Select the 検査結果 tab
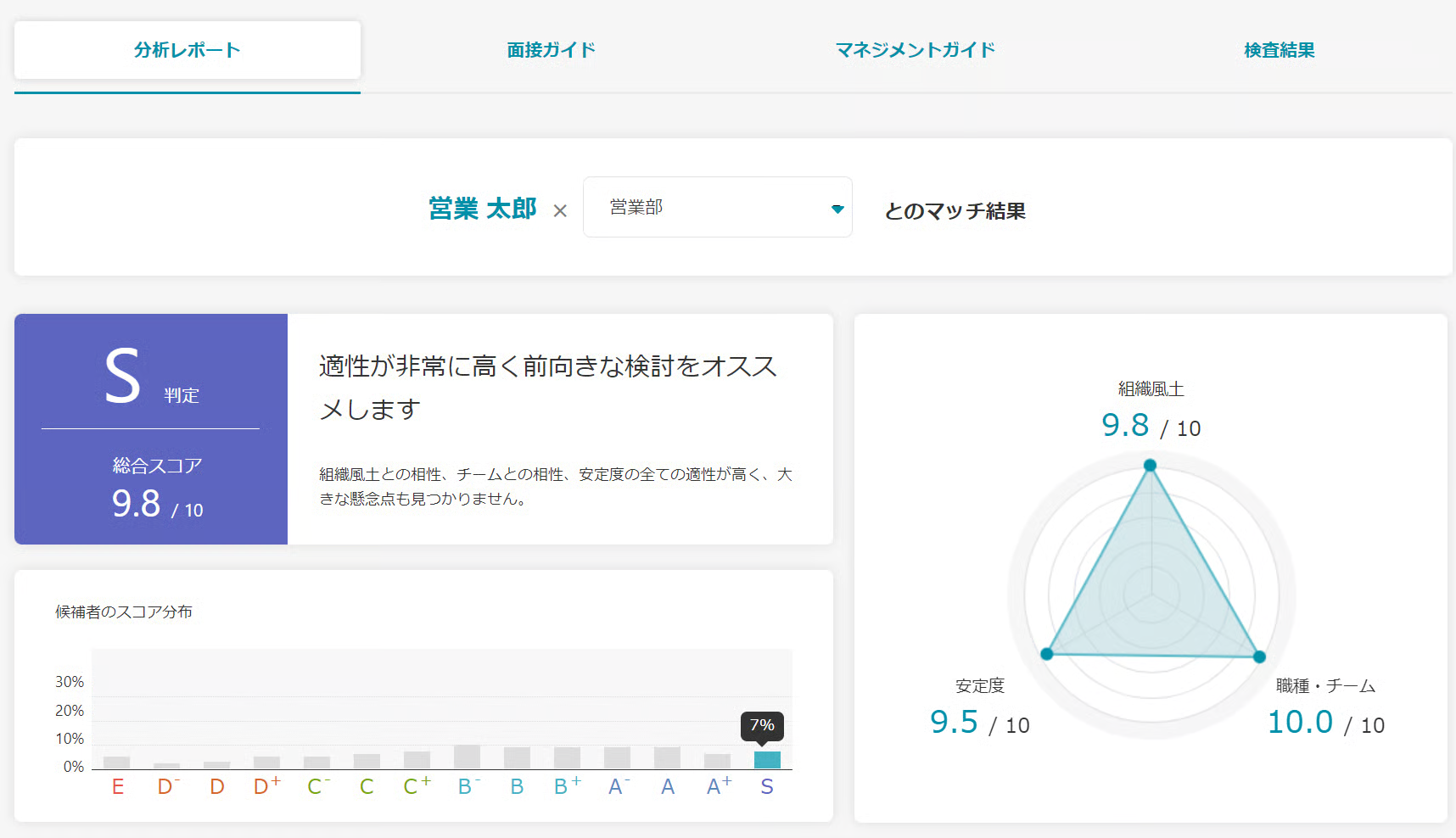The width and height of the screenshot is (1456, 838). coord(1279,50)
